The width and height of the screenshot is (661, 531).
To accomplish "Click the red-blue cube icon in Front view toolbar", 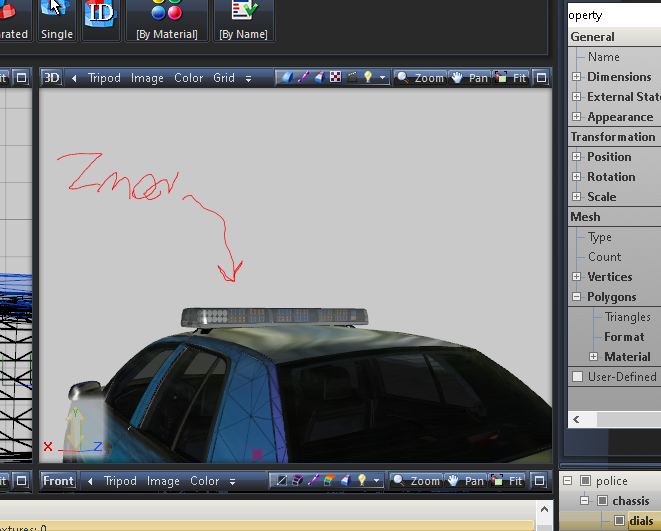I will coord(346,481).
